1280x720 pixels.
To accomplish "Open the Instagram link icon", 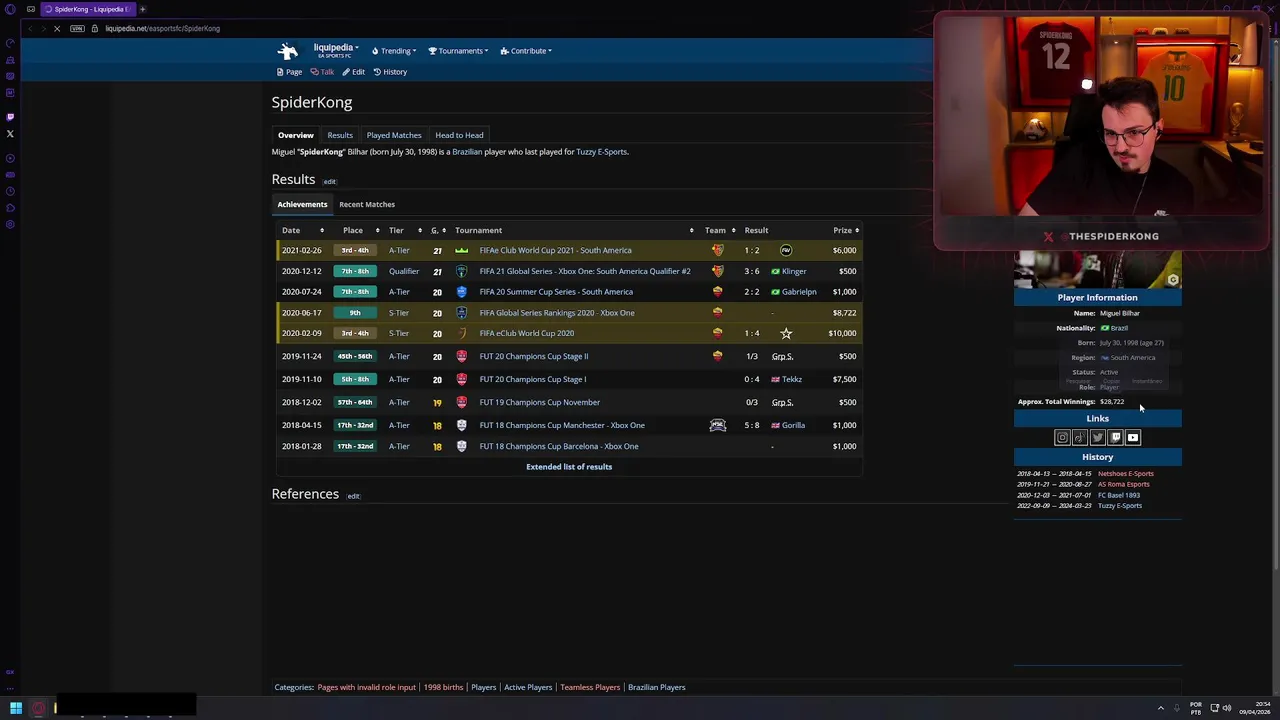I will 1062,437.
